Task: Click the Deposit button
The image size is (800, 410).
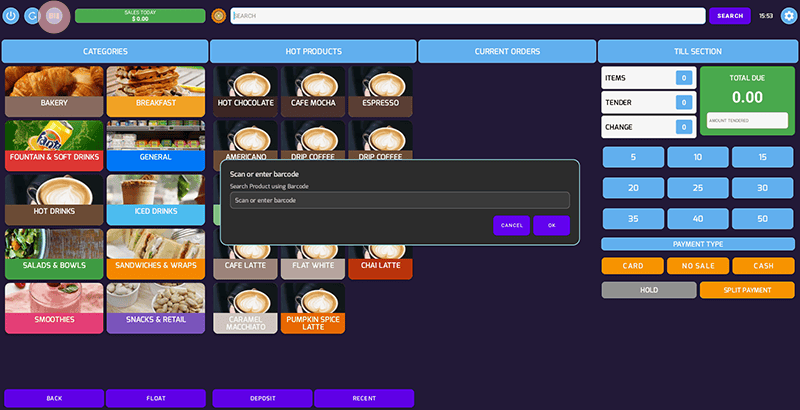Action: [262, 398]
